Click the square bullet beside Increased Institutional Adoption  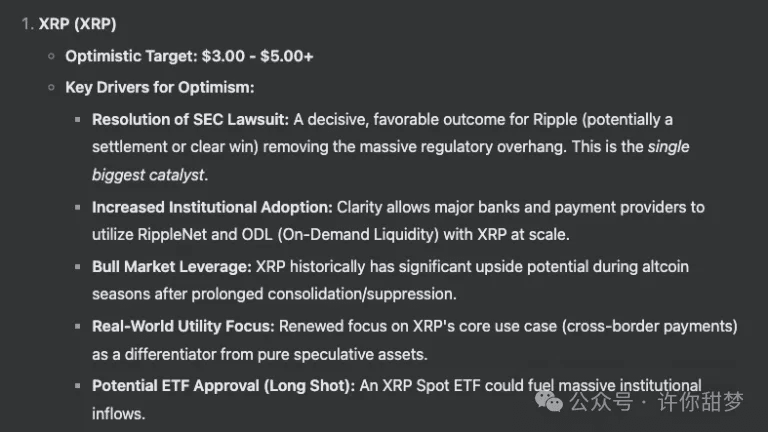77,207
